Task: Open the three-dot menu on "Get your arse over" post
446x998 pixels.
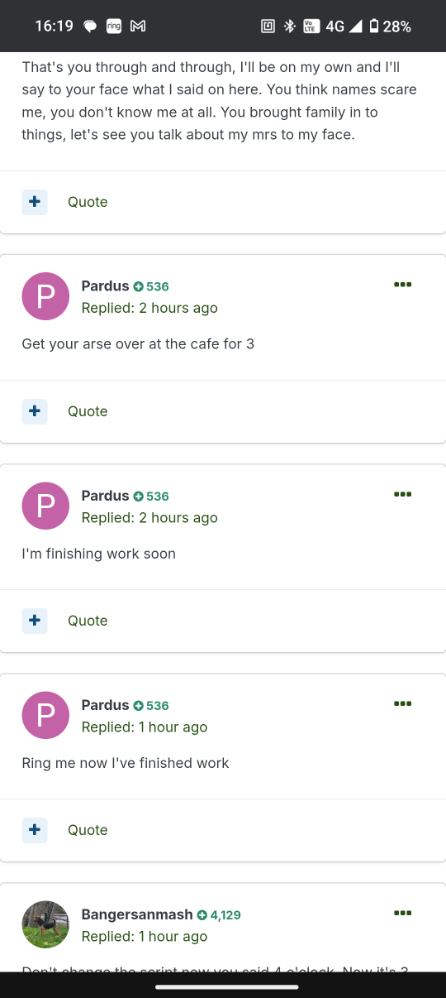Action: tap(402, 285)
